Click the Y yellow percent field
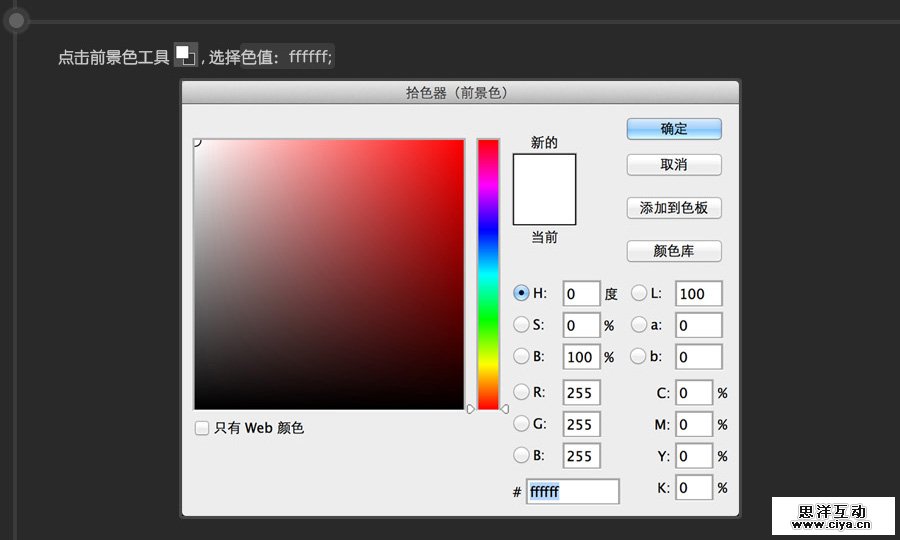The width and height of the screenshot is (900, 540). pos(694,456)
